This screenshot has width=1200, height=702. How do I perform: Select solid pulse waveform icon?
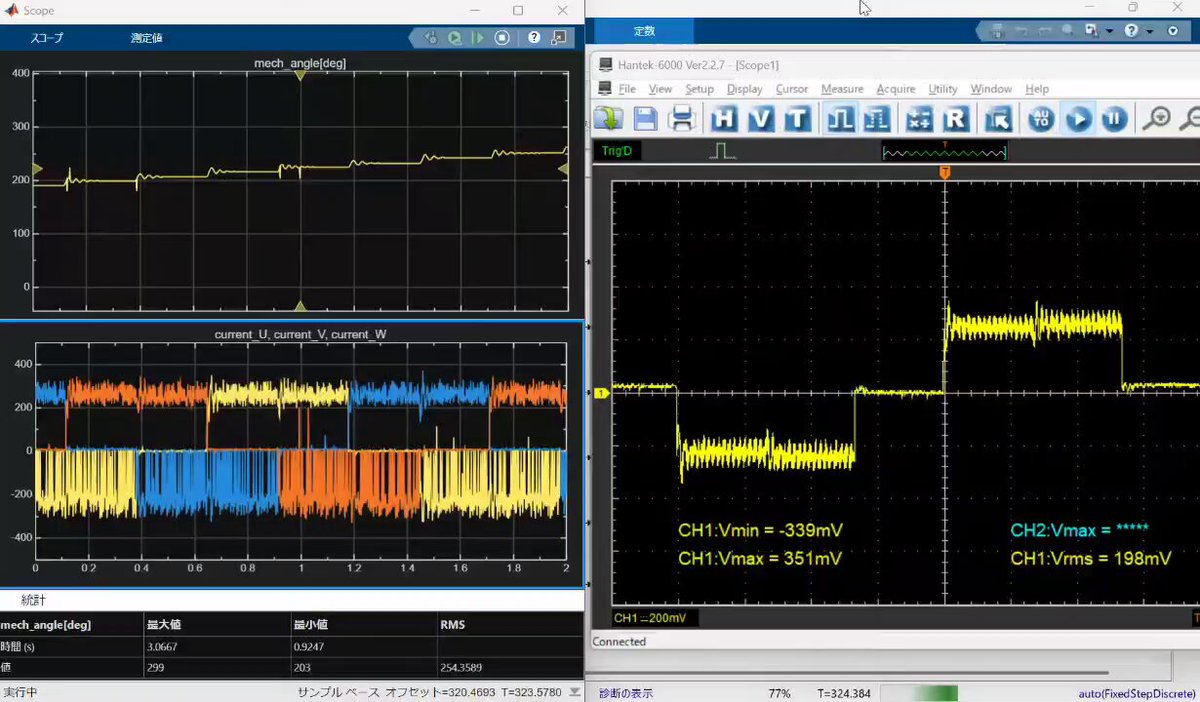tap(841, 119)
